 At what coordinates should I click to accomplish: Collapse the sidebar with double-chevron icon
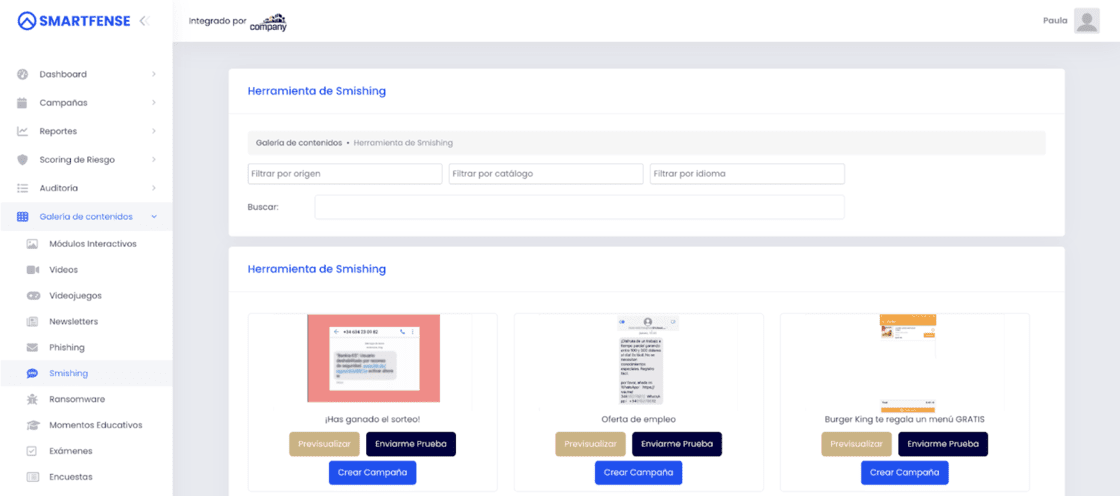tap(145, 21)
